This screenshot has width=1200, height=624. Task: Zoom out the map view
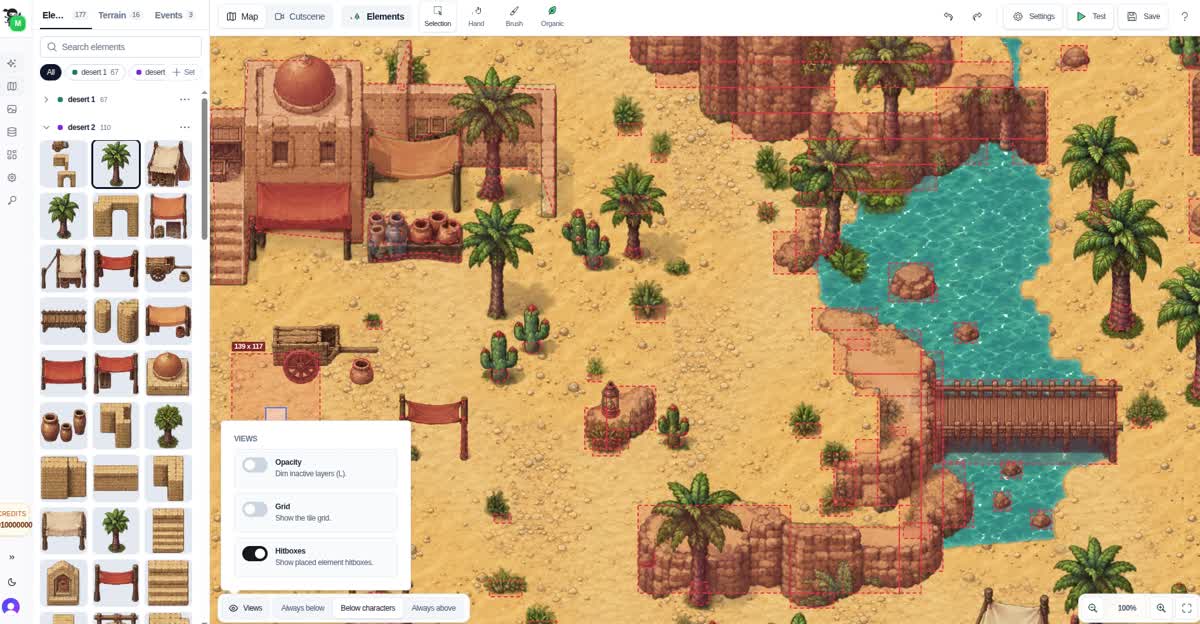[1093, 608]
